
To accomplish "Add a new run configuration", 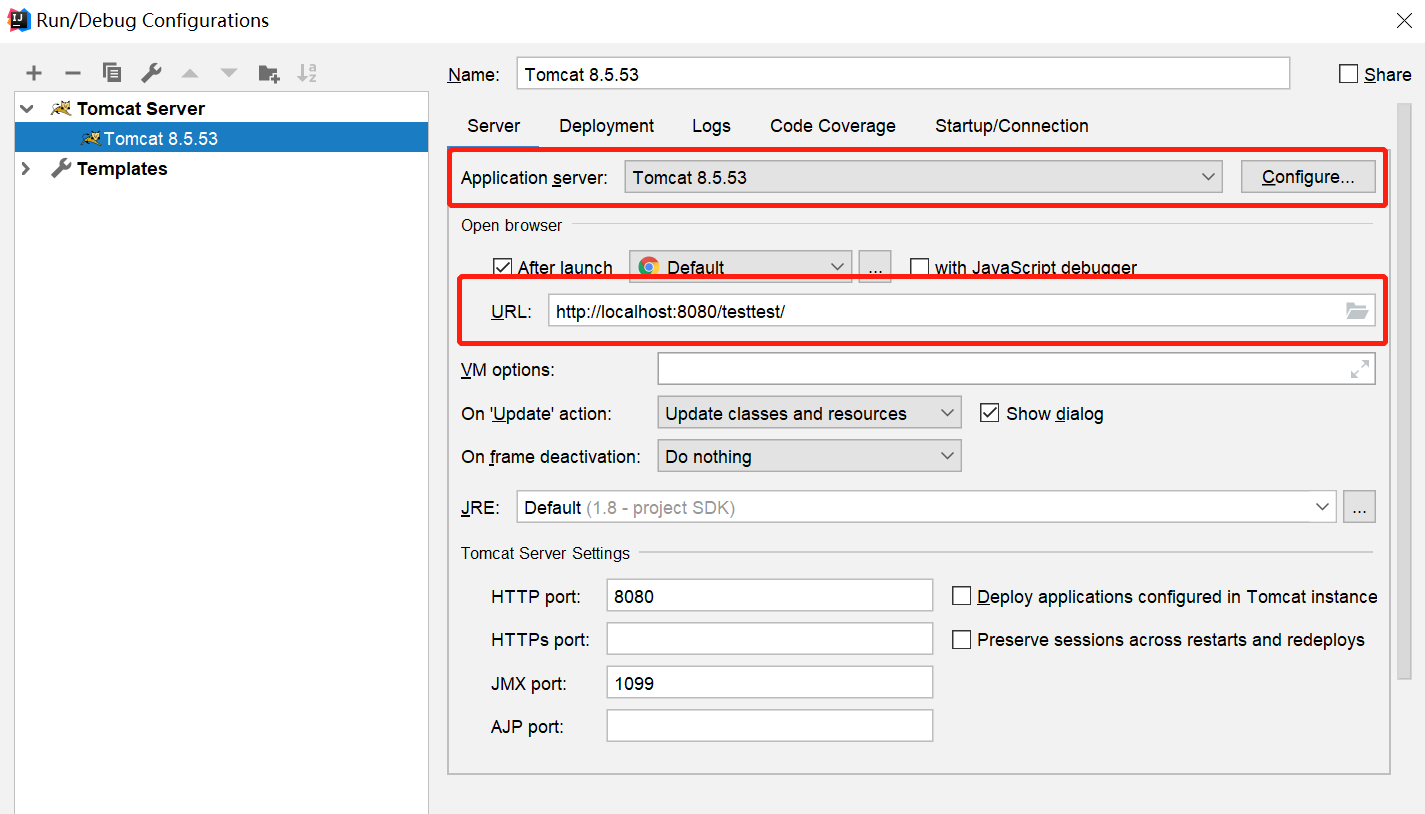I will click(x=35, y=73).
